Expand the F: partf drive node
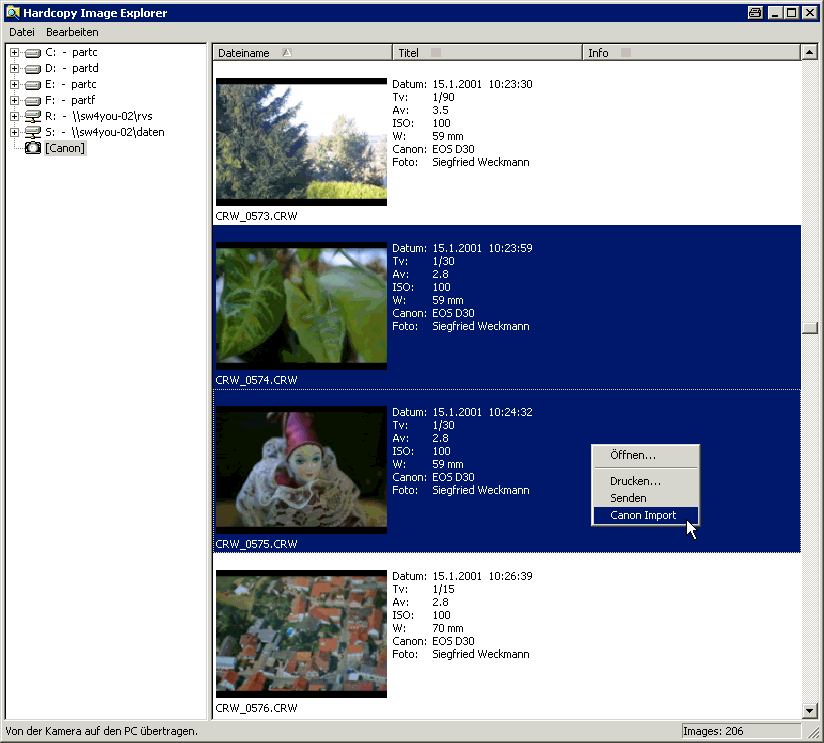The height and width of the screenshot is (743, 824). click(x=15, y=100)
